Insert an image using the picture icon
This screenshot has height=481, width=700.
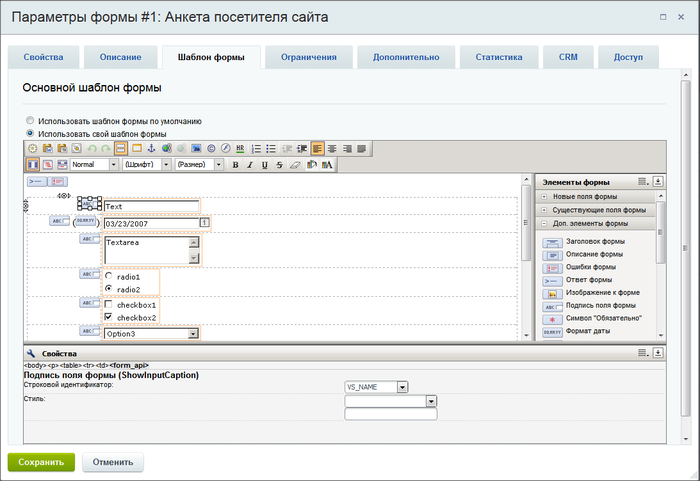pyautogui.click(x=196, y=149)
